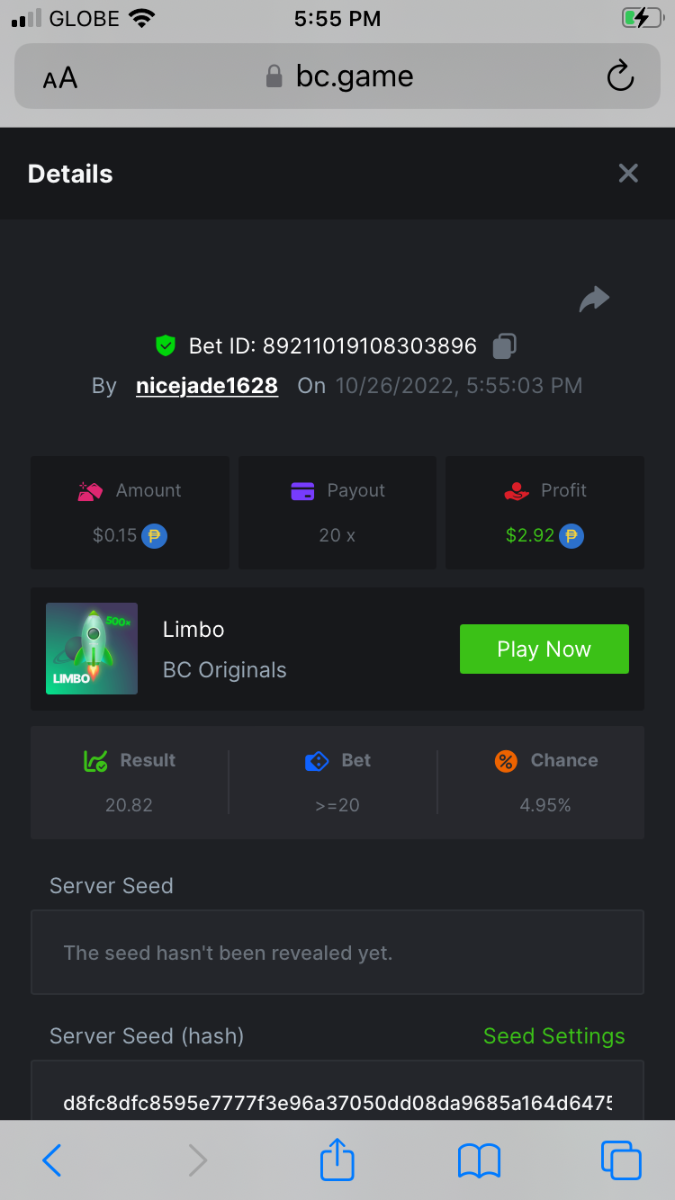Image resolution: width=675 pixels, height=1200 pixels.
Task: Tap the Limbo game thumbnail
Action: pyautogui.click(x=92, y=648)
